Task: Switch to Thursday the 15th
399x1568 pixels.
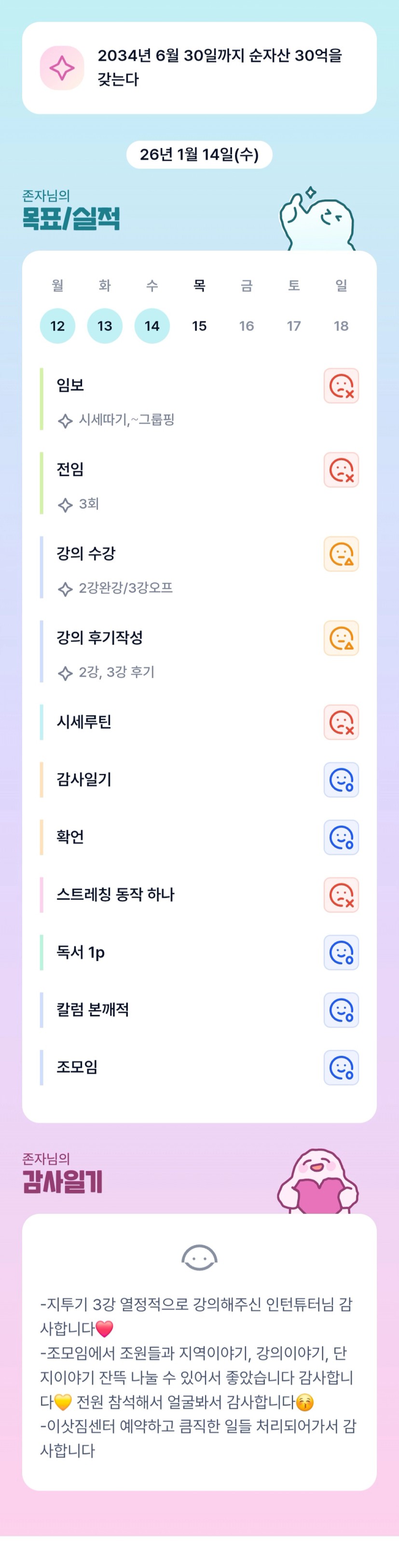Action: tap(199, 326)
